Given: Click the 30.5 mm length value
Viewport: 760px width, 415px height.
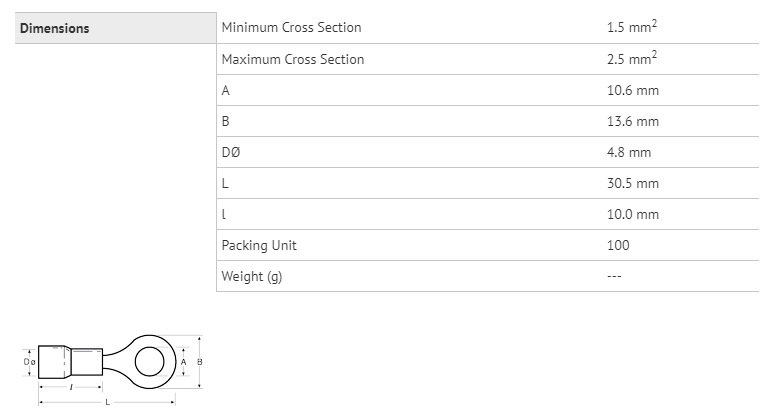Looking at the screenshot, I should [x=633, y=183].
